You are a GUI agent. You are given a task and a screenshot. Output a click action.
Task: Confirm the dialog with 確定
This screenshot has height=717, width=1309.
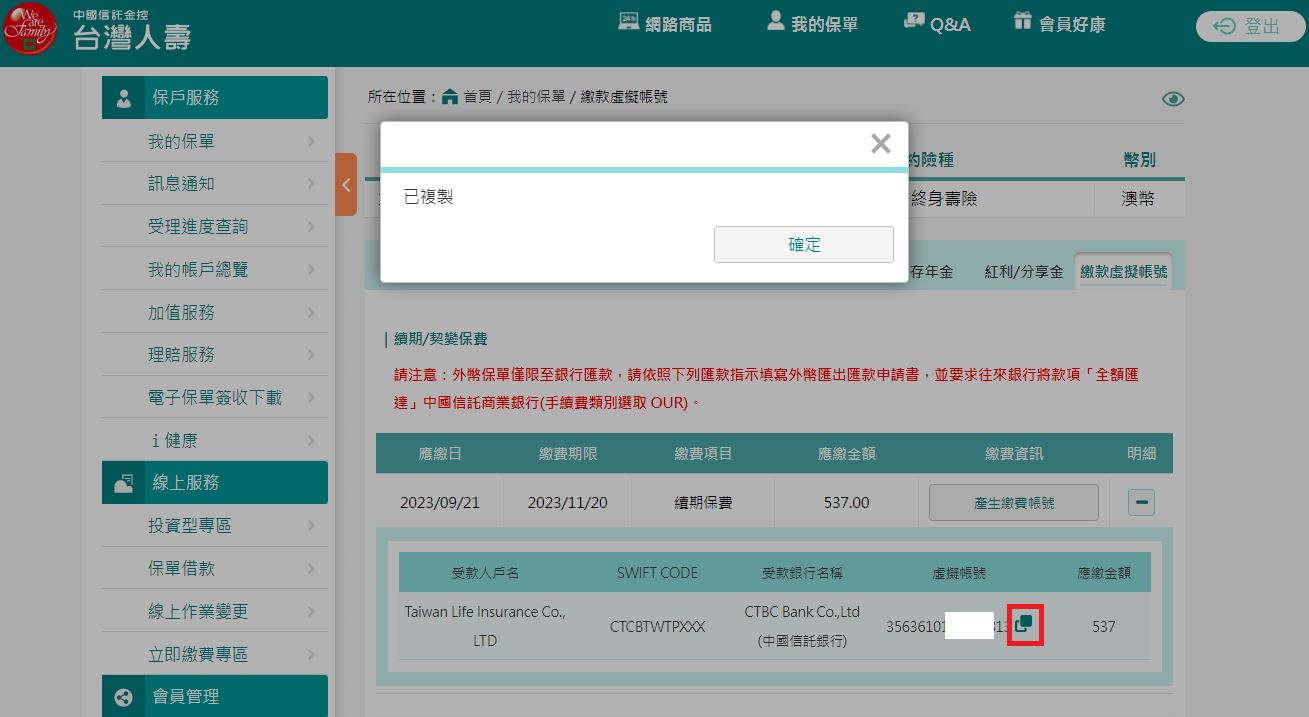804,244
